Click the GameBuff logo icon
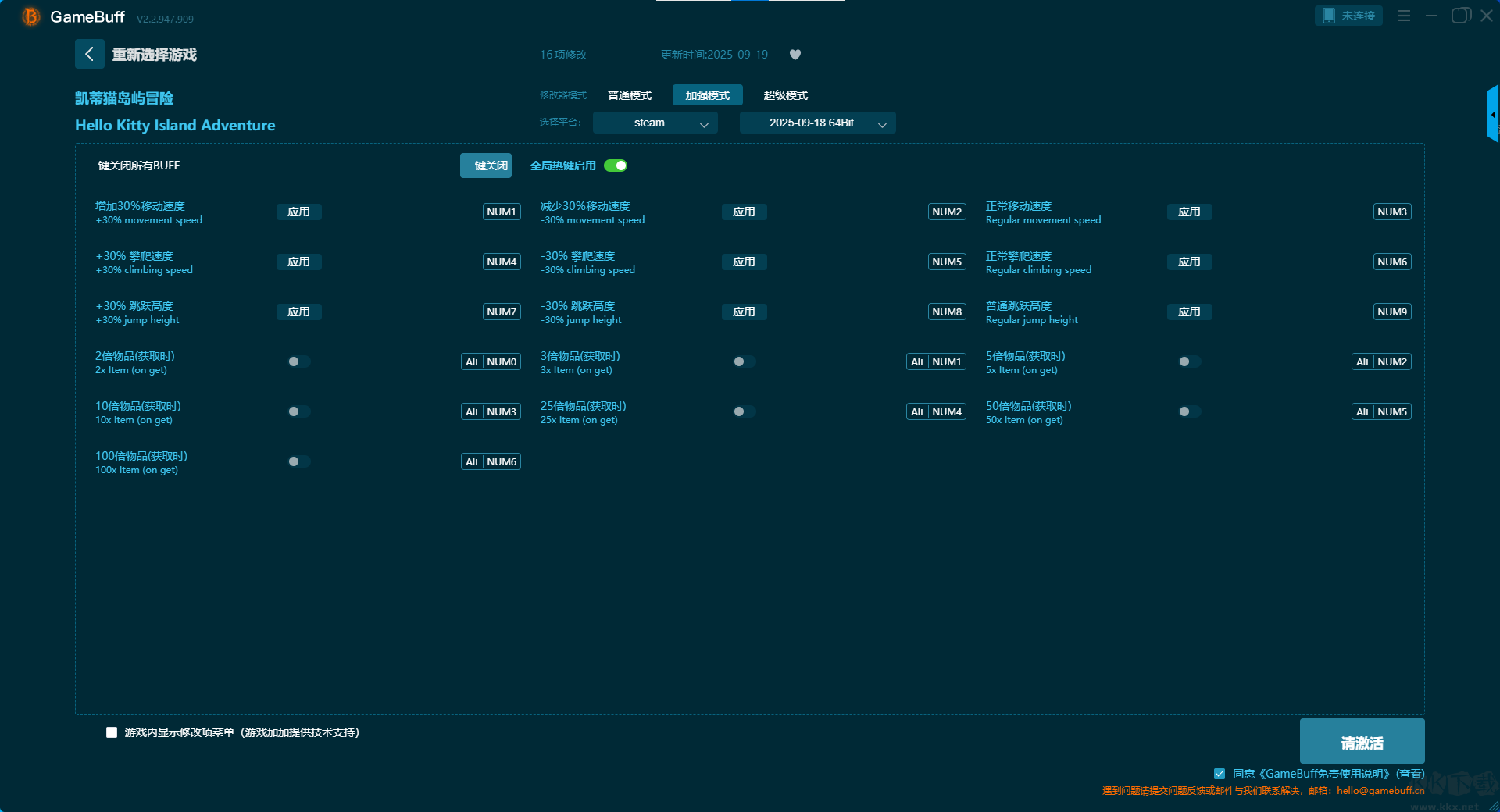The image size is (1500, 812). [x=31, y=16]
